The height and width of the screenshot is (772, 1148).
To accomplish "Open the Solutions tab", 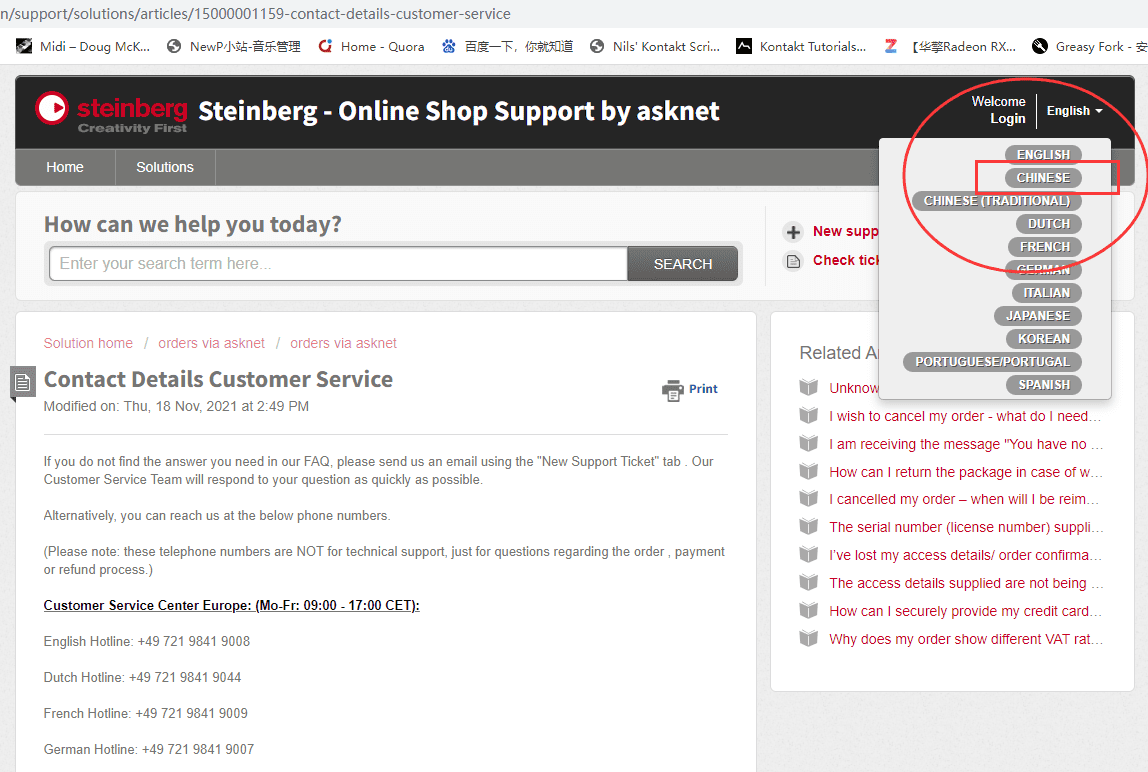I will 165,167.
